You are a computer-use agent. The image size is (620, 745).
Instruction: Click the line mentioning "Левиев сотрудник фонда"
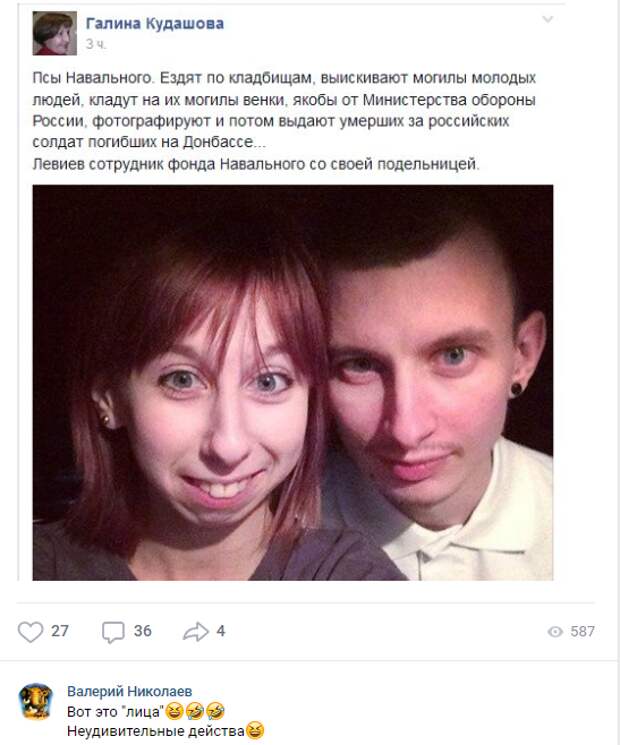[256, 164]
